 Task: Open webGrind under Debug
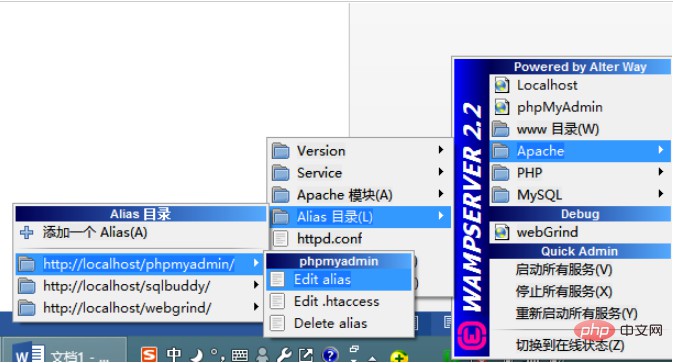click(x=580, y=232)
